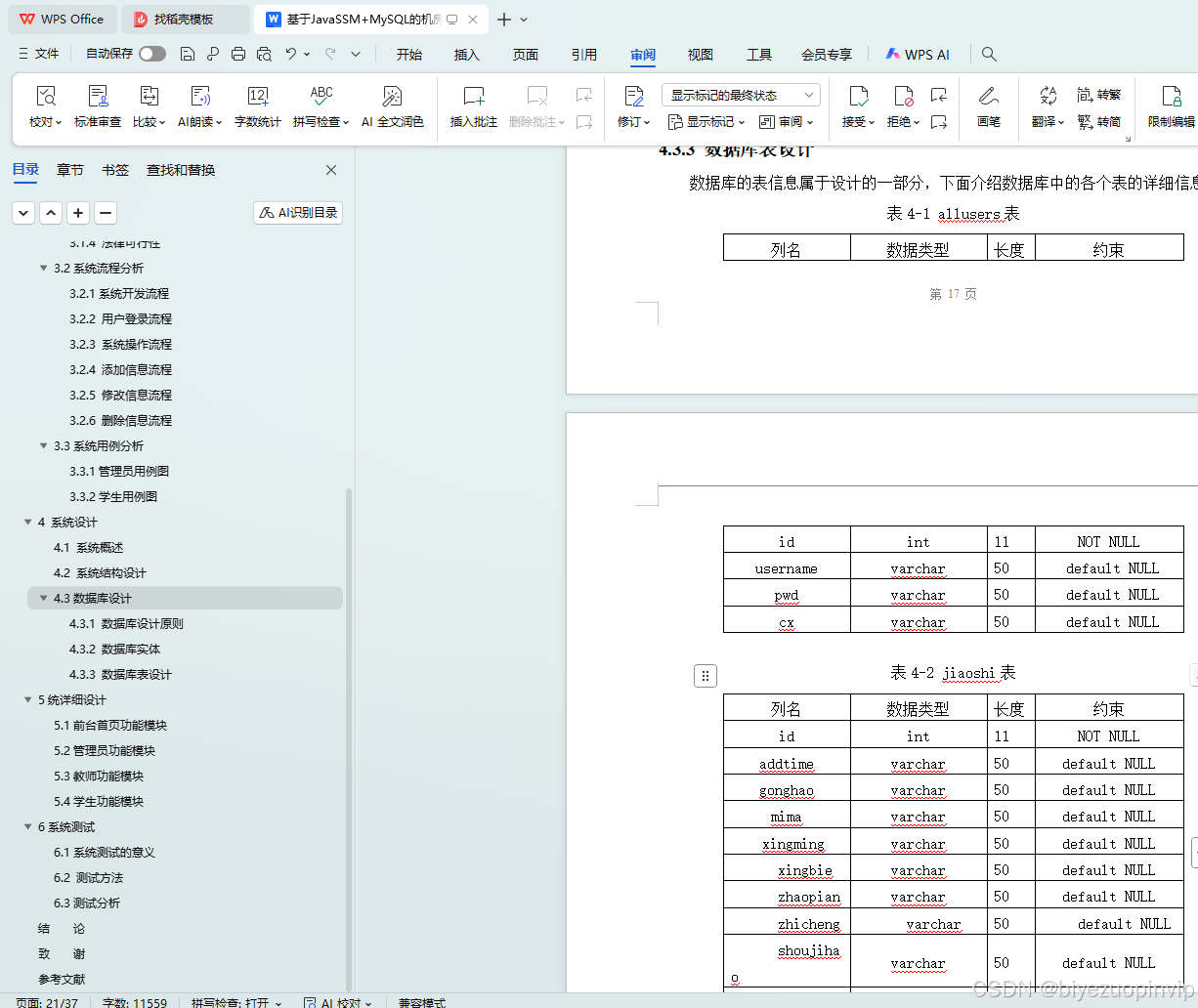1198x1008 pixels.
Task: Open the search magnifier icon
Action: click(989, 55)
